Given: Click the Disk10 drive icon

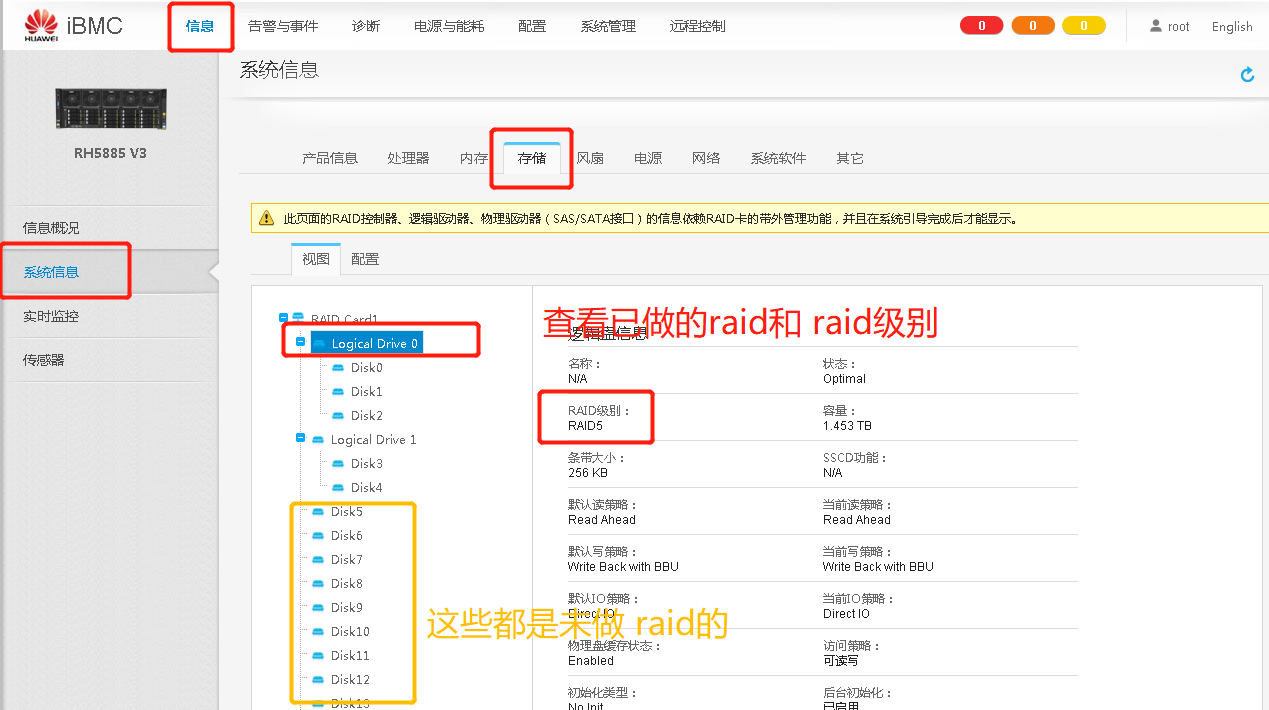Looking at the screenshot, I should 318,632.
